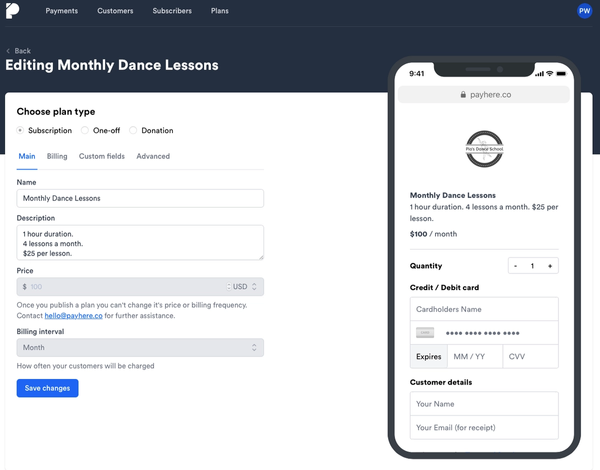This screenshot has width=600, height=470.
Task: Click the padlock icon in URL bar
Action: click(463, 95)
